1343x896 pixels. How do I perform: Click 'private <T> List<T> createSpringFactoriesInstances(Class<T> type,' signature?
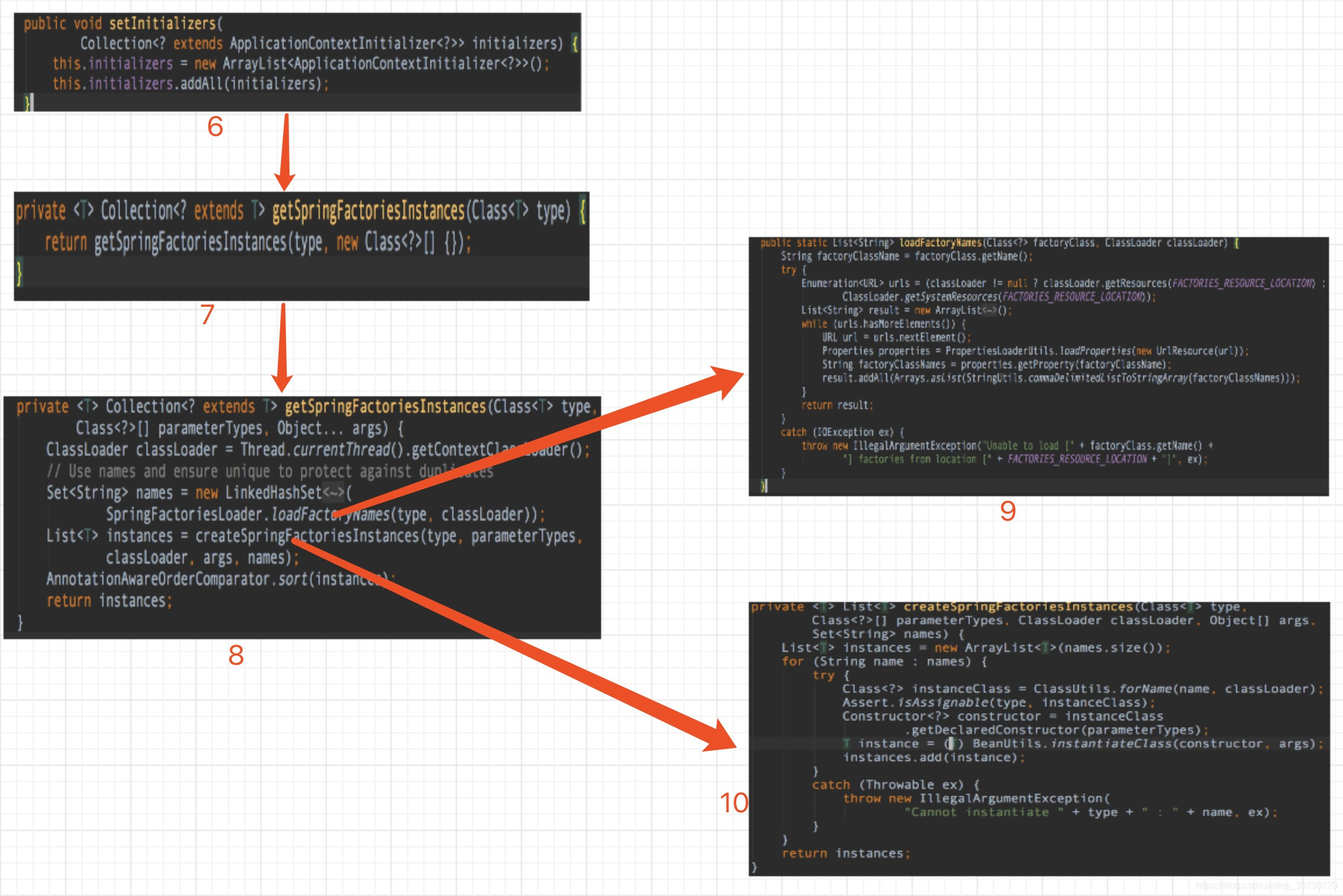tap(999, 607)
